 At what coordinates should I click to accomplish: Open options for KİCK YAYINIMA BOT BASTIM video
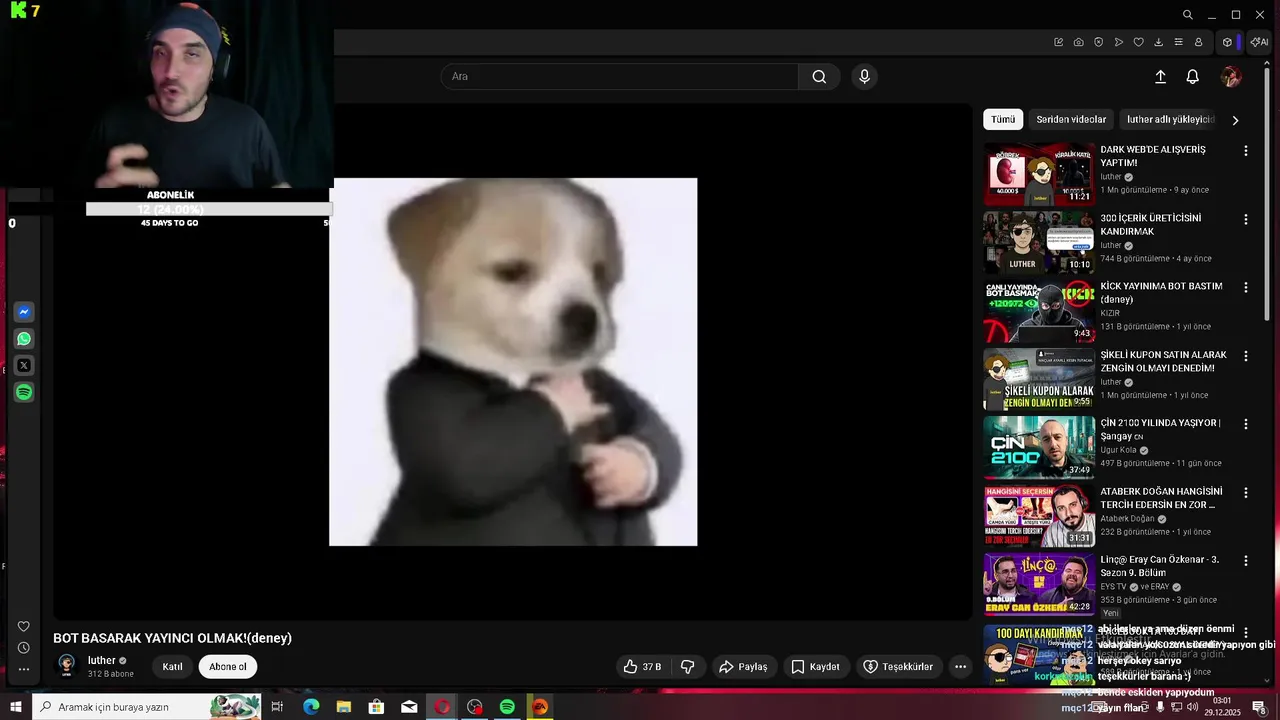tap(1245, 287)
